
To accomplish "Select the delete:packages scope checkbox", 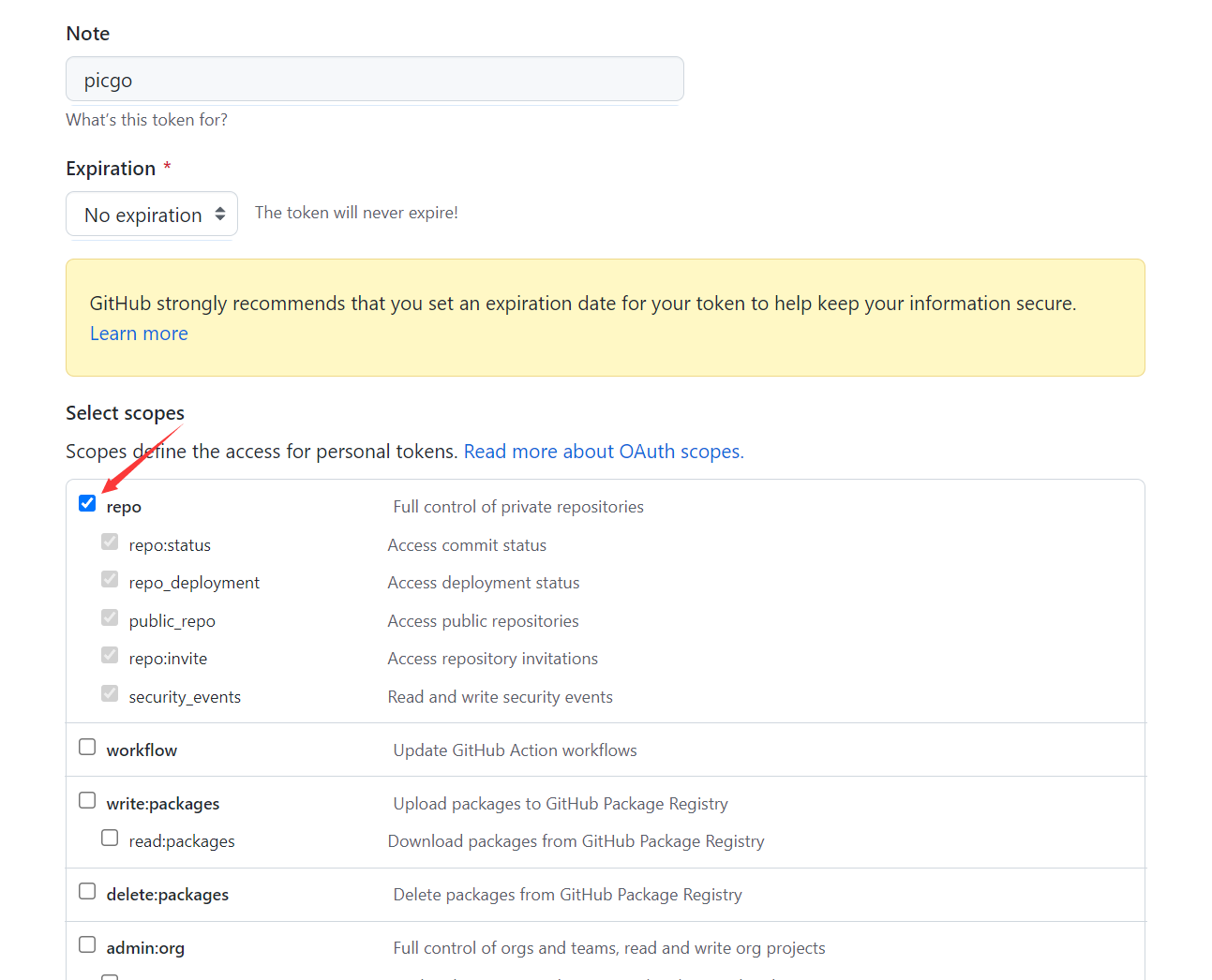I will coord(87,892).
